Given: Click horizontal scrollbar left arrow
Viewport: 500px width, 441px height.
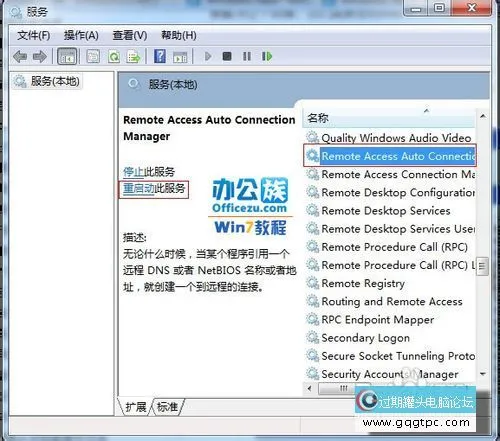Looking at the screenshot, I should (310, 388).
